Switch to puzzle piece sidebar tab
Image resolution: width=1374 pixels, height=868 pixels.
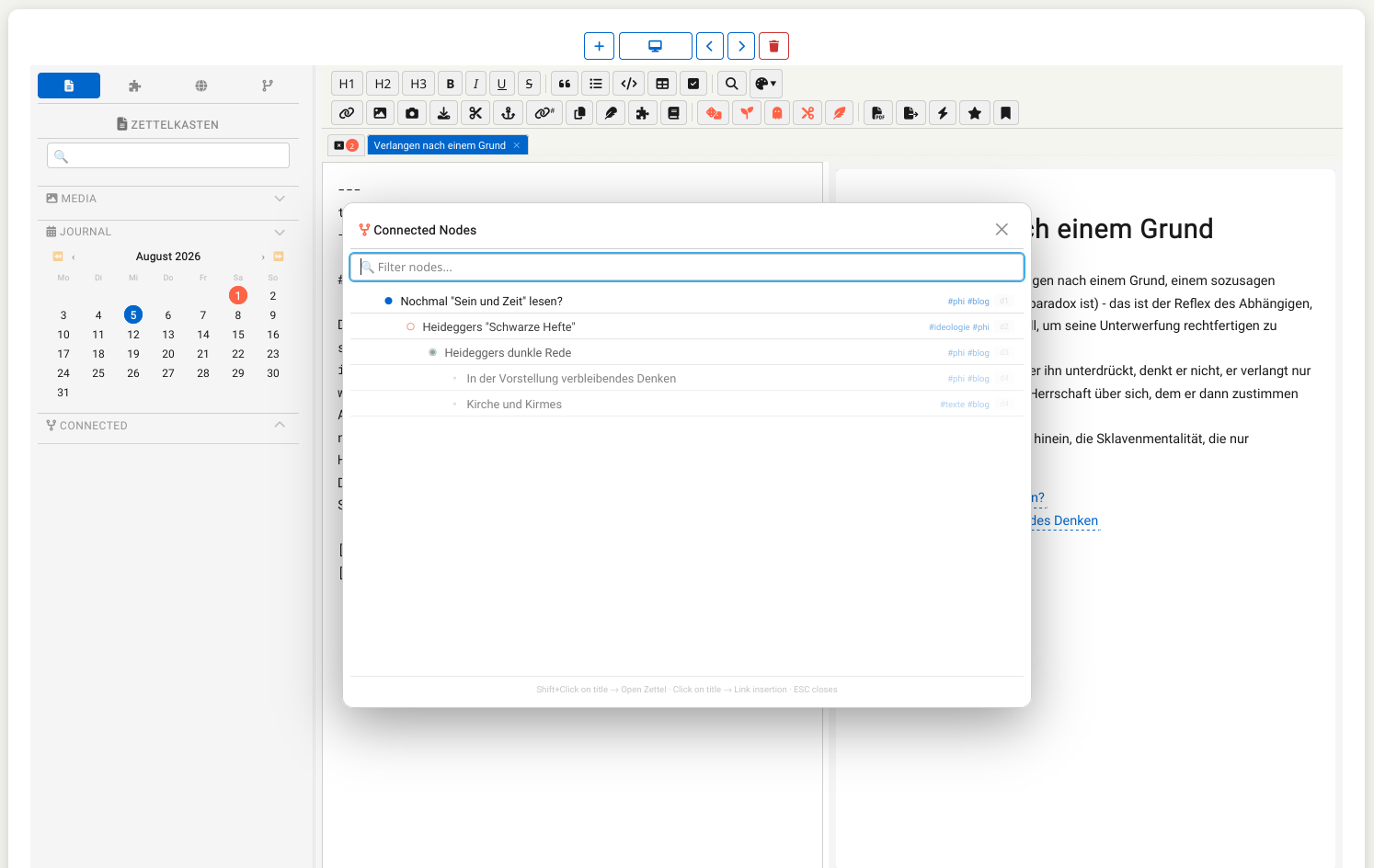pos(135,86)
